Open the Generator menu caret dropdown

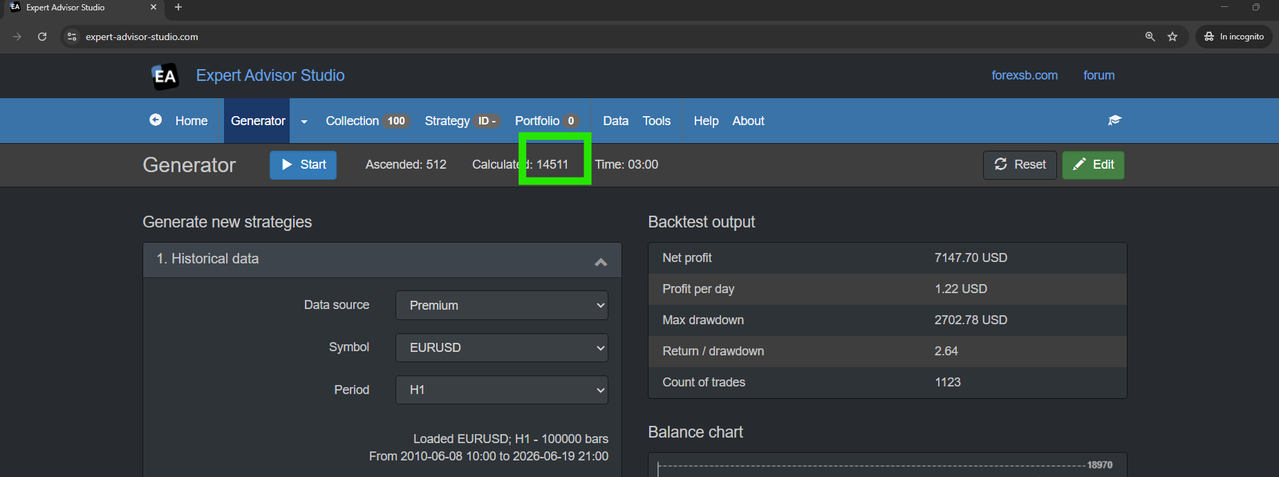pos(304,121)
